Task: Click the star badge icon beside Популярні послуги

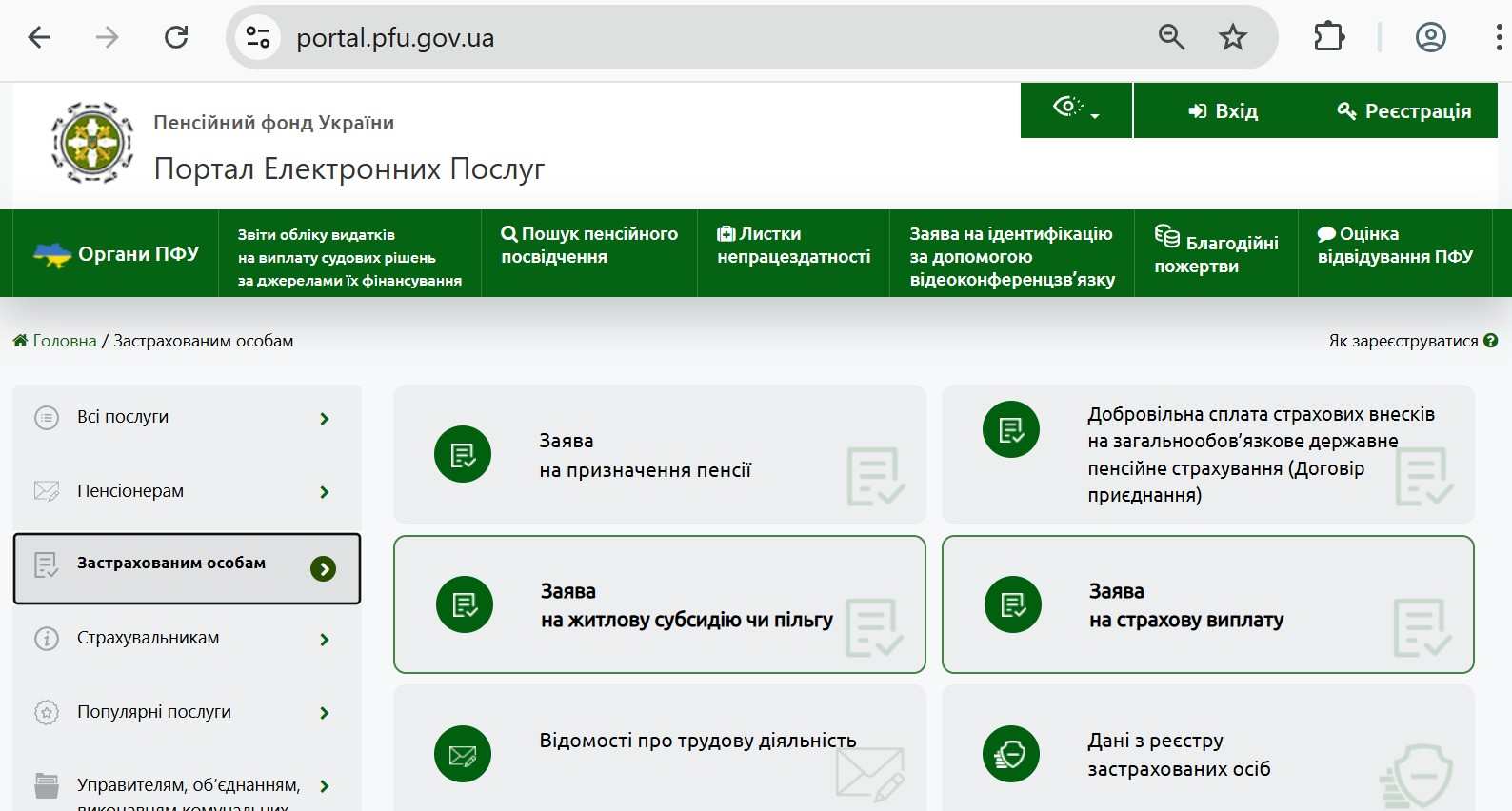Action: click(x=47, y=712)
